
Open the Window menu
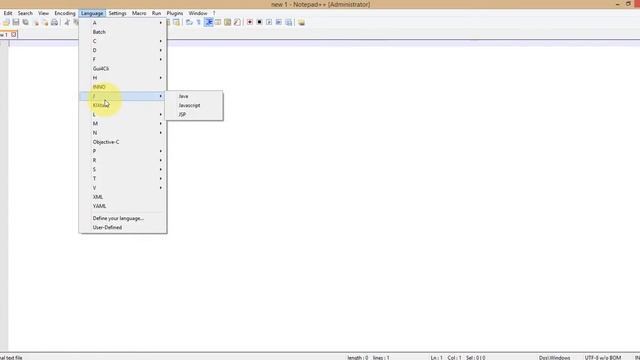tap(198, 13)
